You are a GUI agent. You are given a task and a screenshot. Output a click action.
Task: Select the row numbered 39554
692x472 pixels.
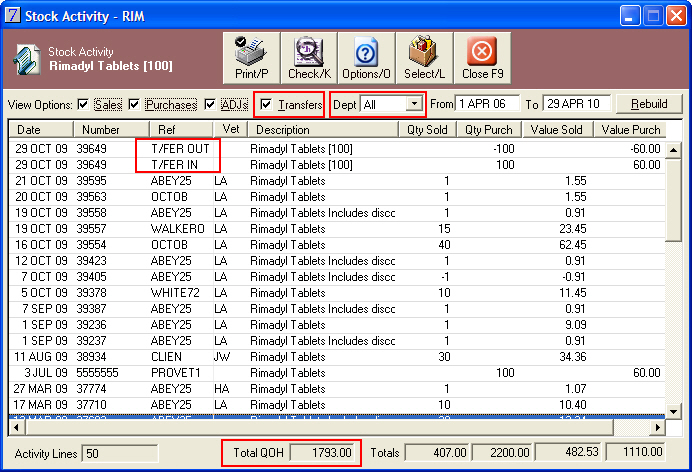click(337, 245)
